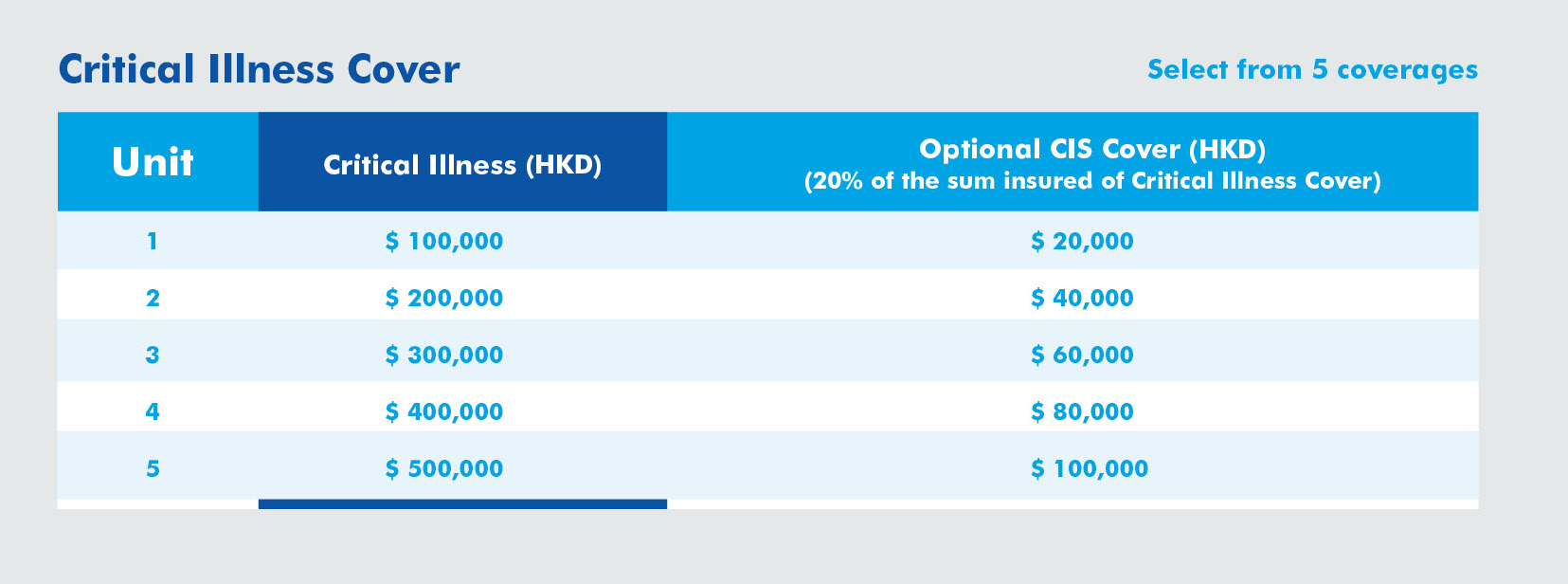Pick the $ 80,000 optional CIS cover

pos(1082,411)
